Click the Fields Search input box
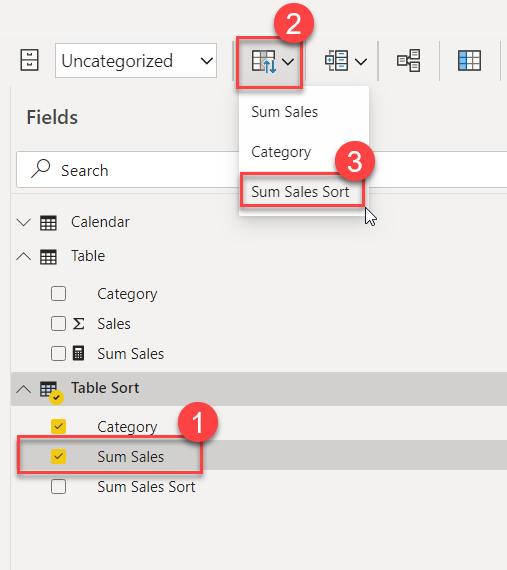This screenshot has height=570, width=507. (262, 170)
